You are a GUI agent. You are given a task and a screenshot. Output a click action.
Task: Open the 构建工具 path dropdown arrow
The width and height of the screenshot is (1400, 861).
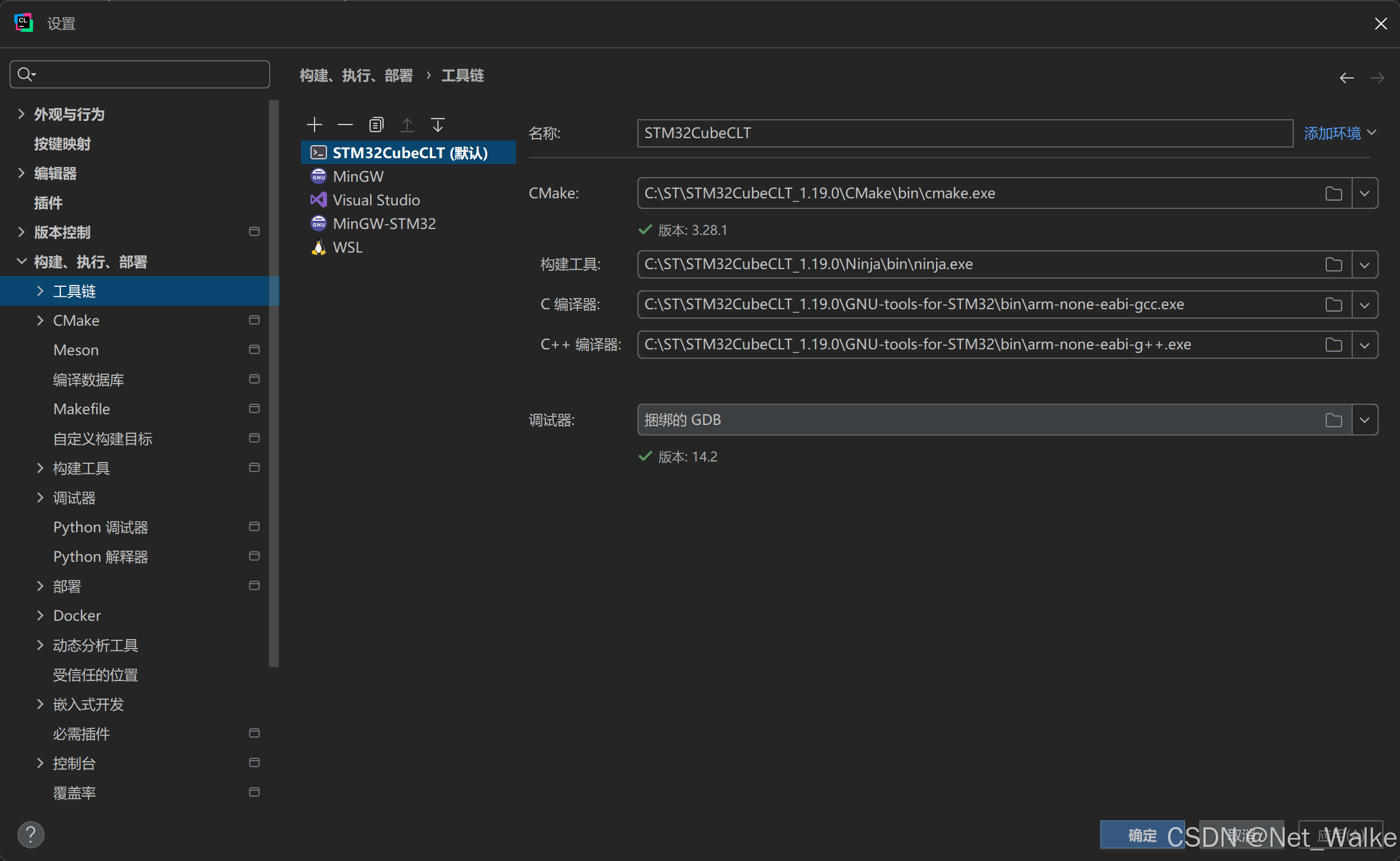1365,264
